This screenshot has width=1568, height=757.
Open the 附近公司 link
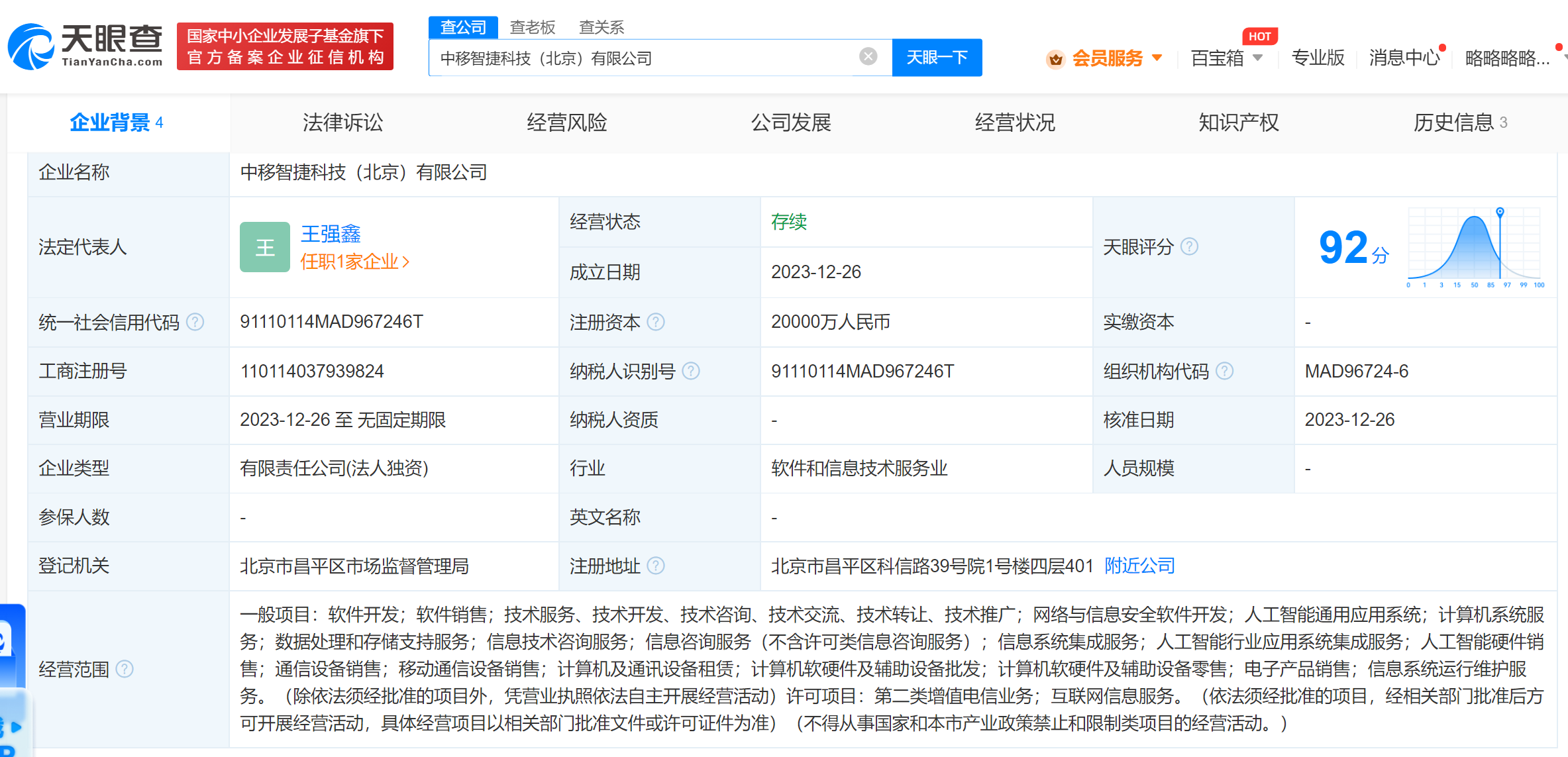tap(1139, 566)
